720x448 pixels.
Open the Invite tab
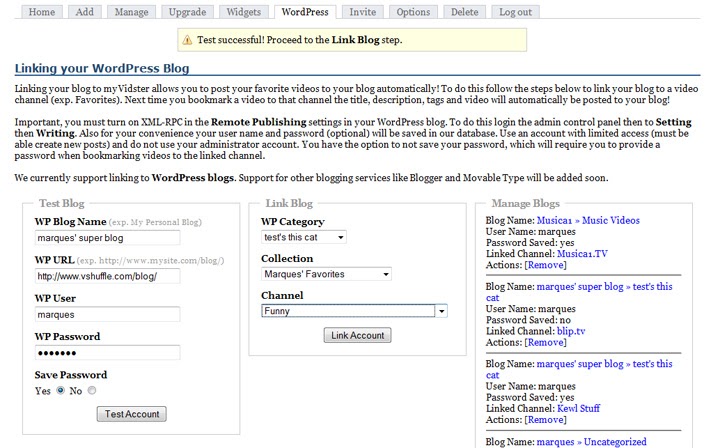click(362, 12)
